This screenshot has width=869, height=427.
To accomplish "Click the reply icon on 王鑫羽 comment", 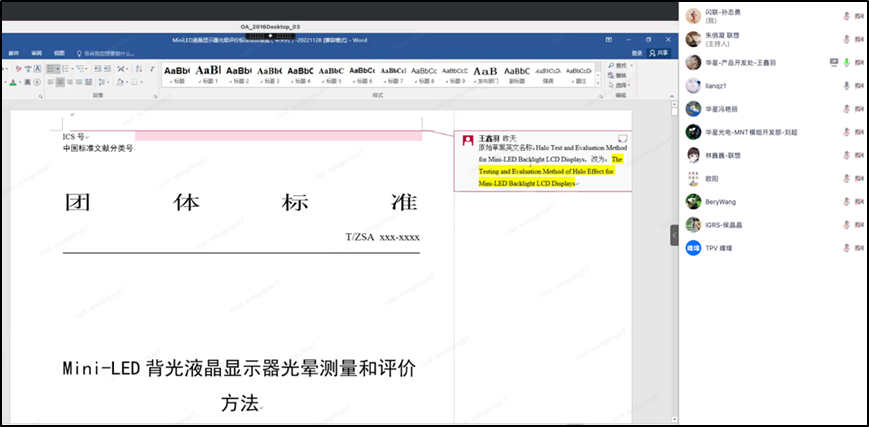I will point(622,138).
